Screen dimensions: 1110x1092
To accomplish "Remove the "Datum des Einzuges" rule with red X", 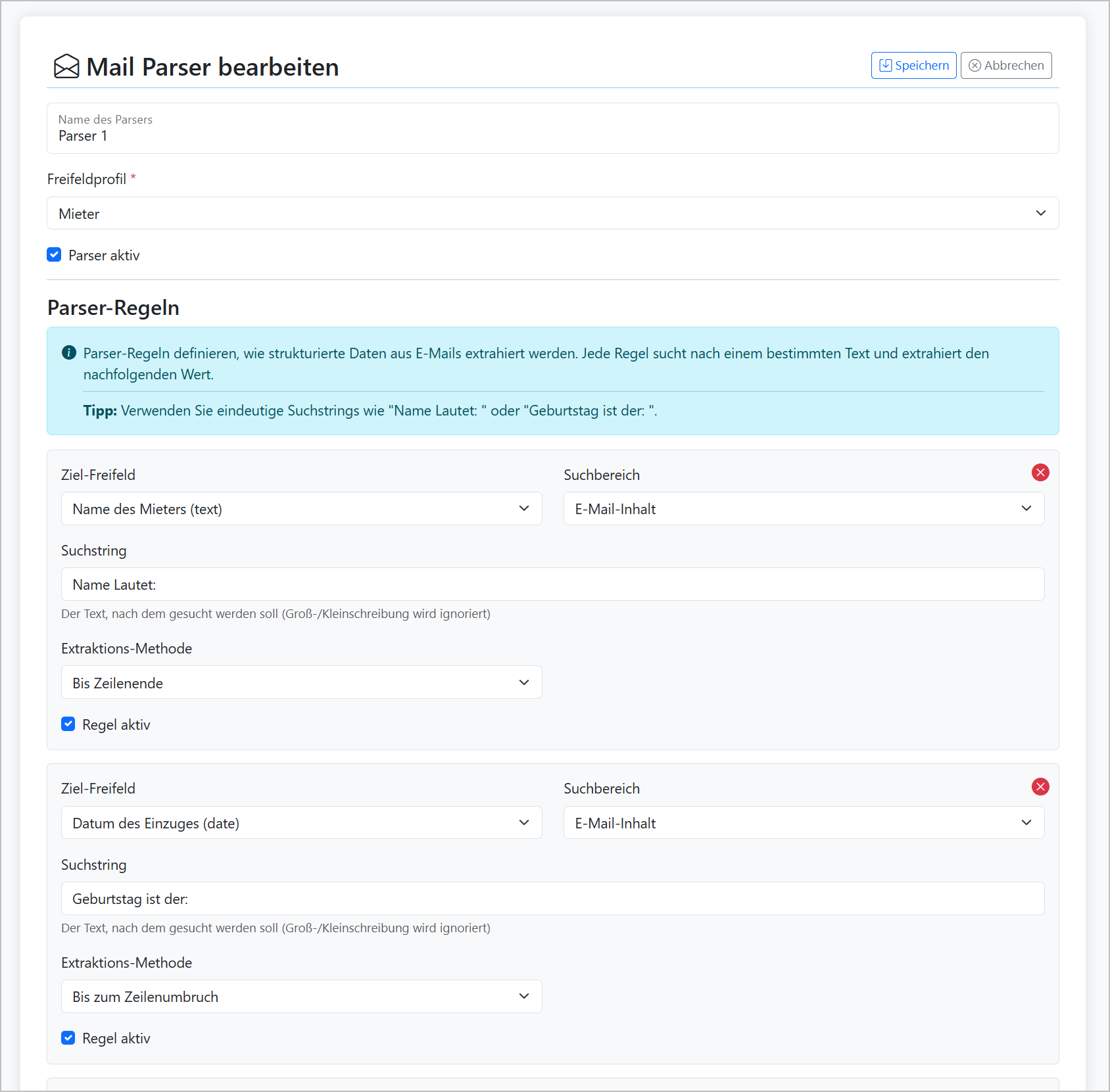I will point(1040,786).
